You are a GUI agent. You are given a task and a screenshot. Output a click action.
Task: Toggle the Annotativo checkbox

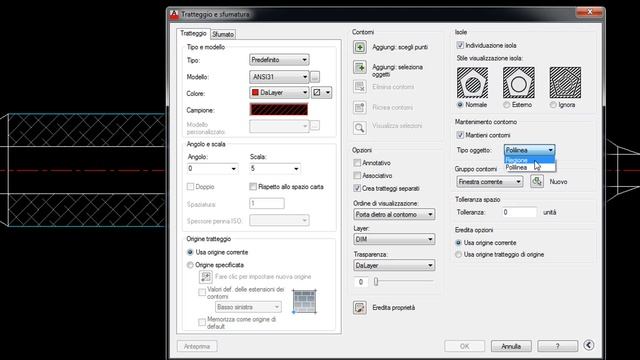(x=357, y=163)
